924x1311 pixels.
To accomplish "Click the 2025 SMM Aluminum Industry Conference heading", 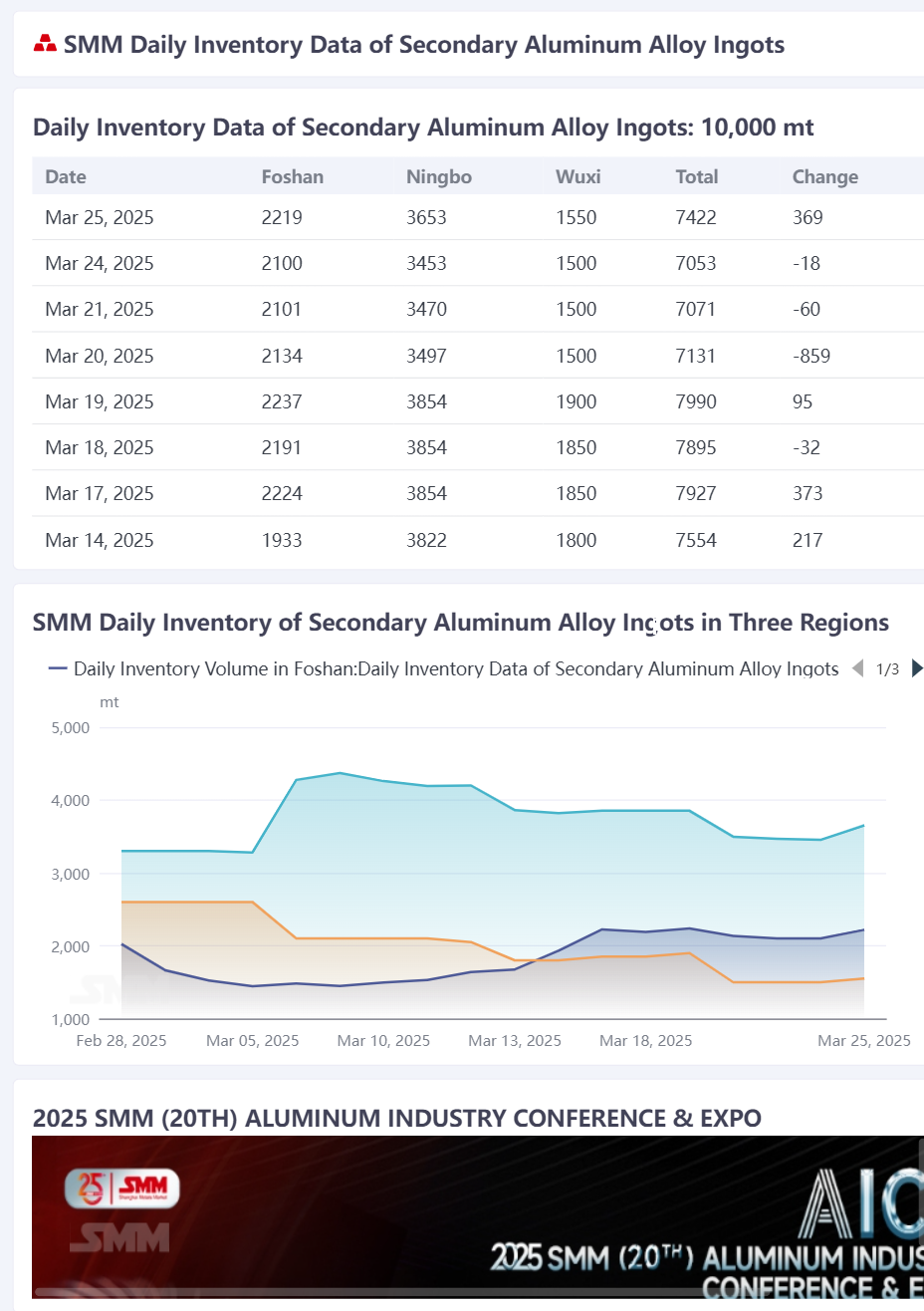I will tap(397, 1118).
